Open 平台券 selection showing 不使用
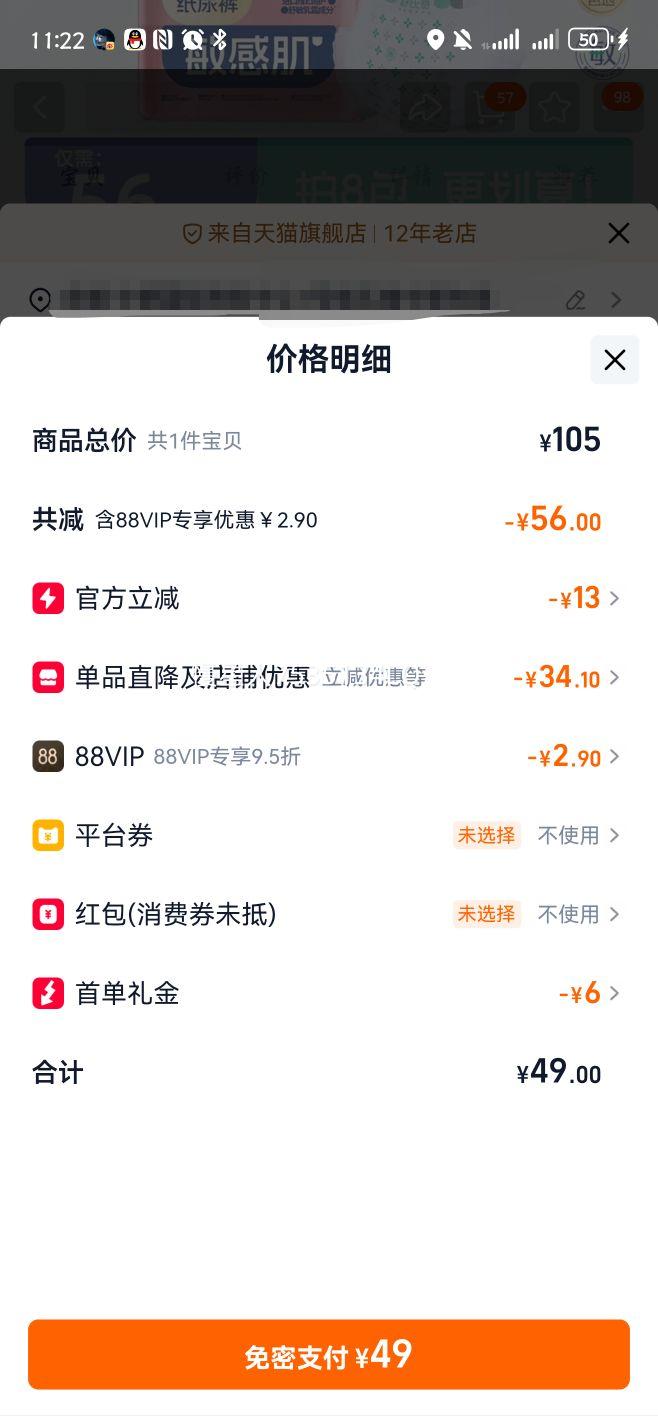The image size is (658, 1416). click(578, 835)
